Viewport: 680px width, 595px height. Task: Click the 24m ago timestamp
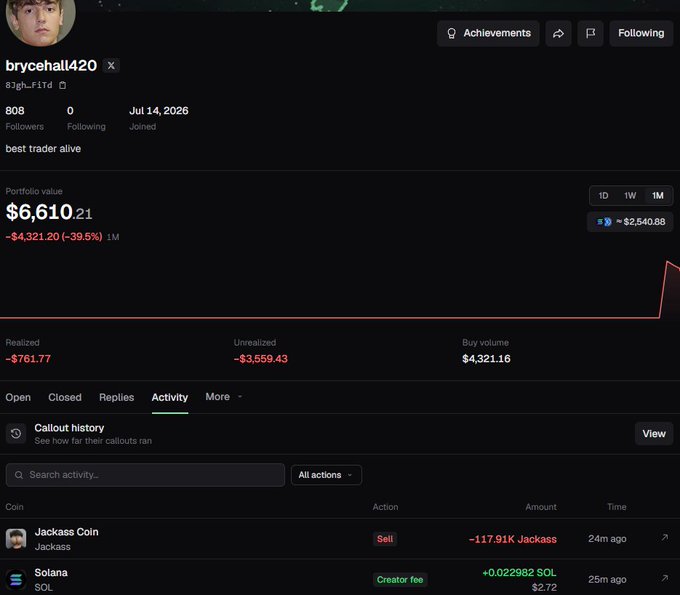(x=607, y=539)
